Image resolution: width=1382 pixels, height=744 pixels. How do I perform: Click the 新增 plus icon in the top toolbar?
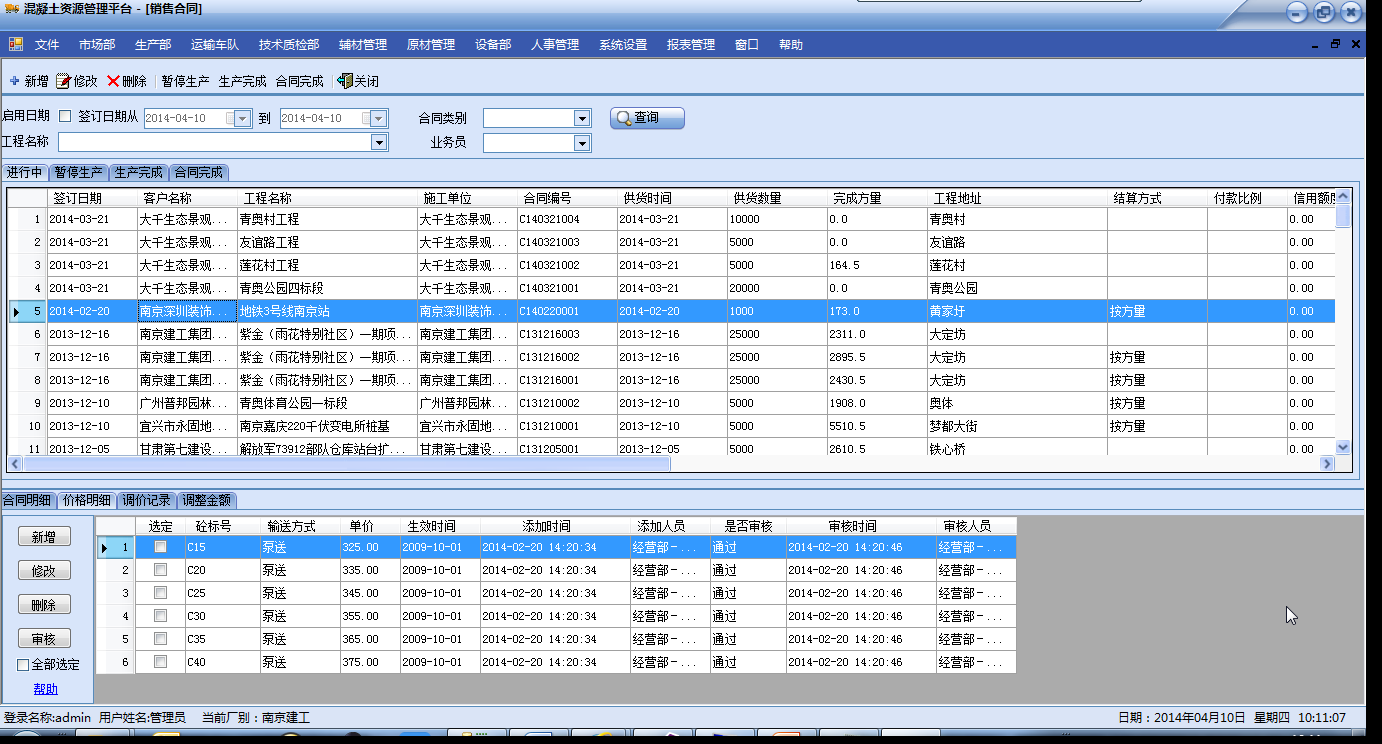tap(14, 81)
